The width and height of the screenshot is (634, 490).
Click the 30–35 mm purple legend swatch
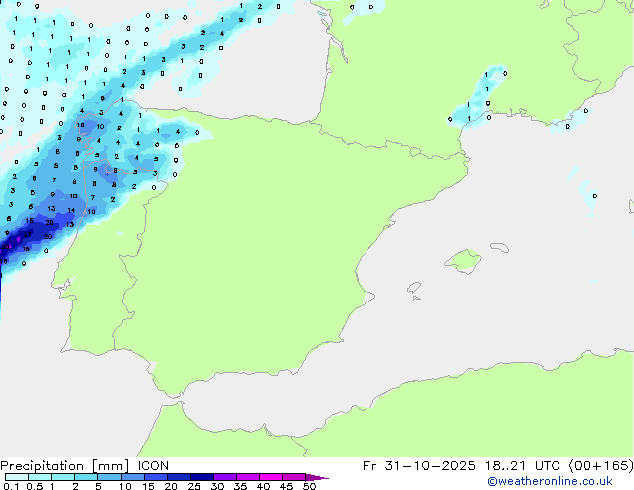224,477
